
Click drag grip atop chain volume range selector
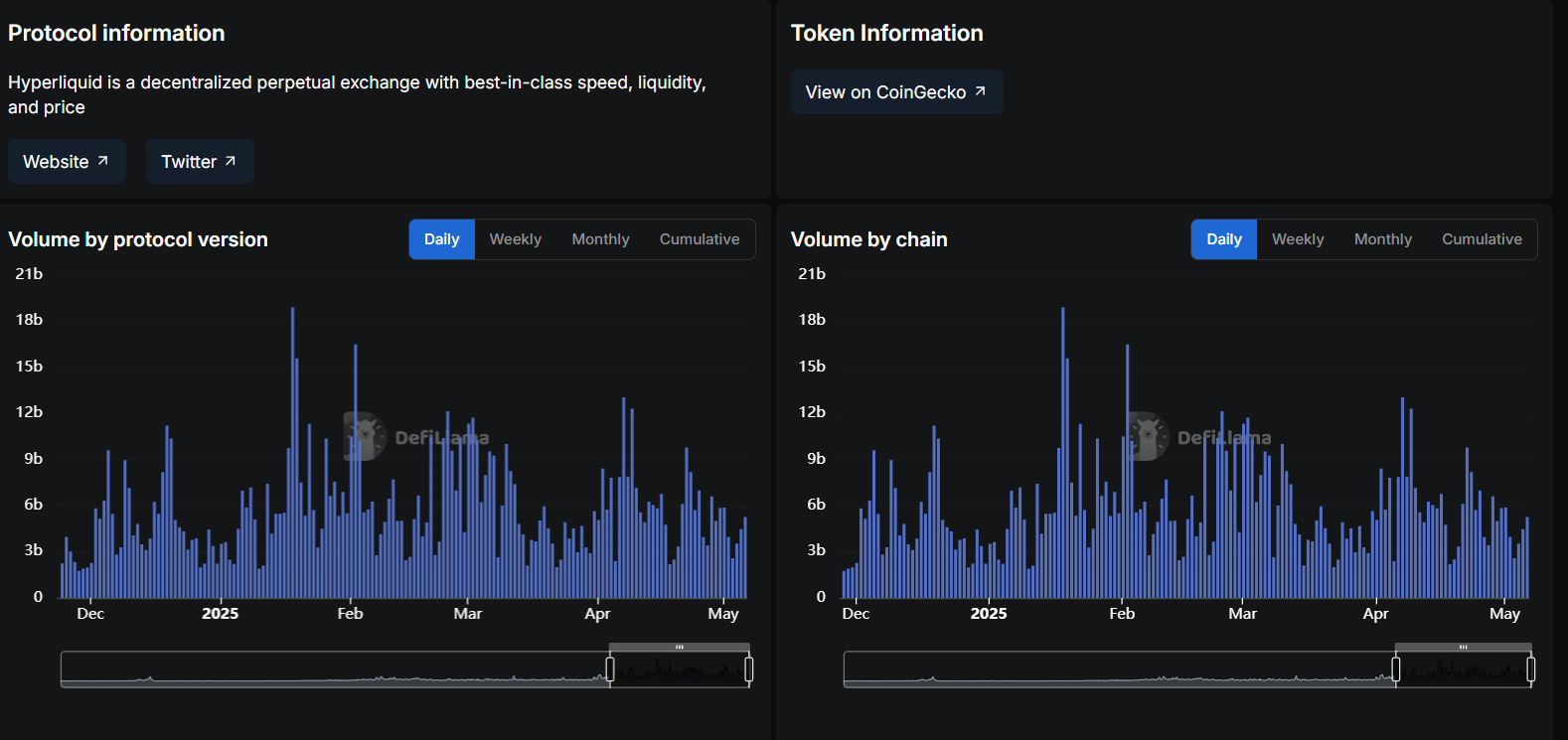tap(1463, 648)
